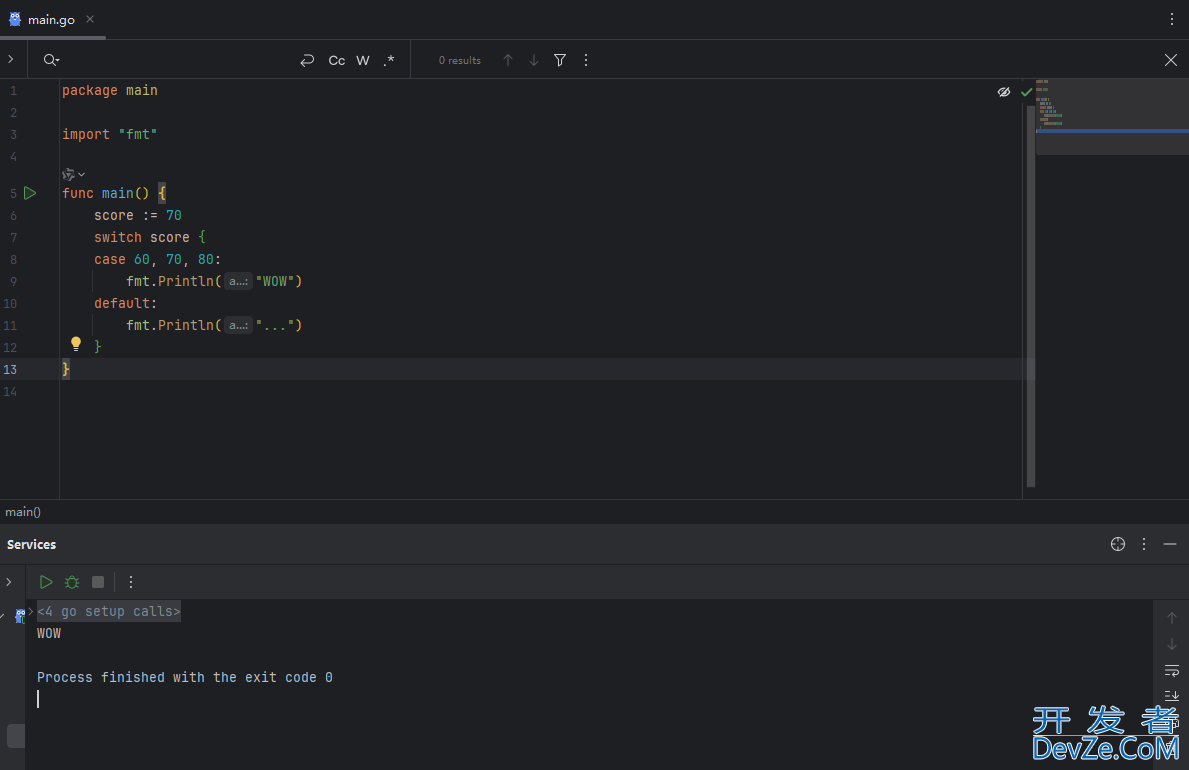Image resolution: width=1189 pixels, height=770 pixels.
Task: Expand the replace field chevron
Action: coord(11,59)
